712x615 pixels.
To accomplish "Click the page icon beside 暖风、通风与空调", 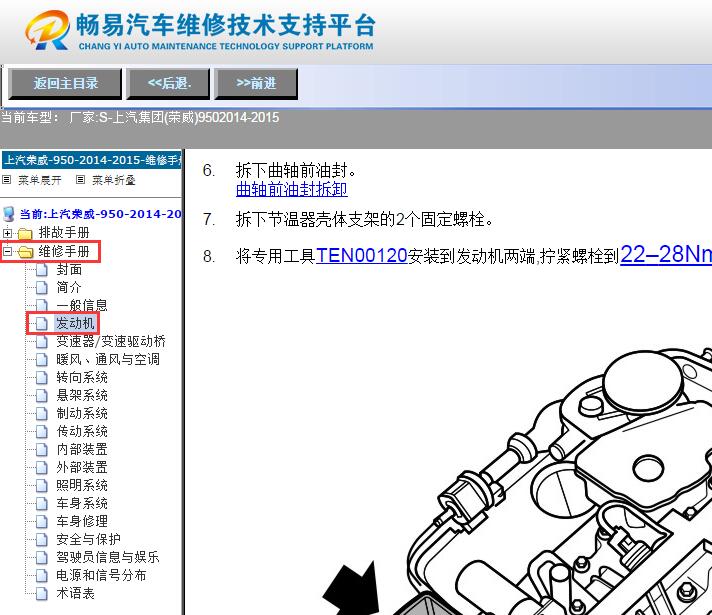I will [x=42, y=360].
